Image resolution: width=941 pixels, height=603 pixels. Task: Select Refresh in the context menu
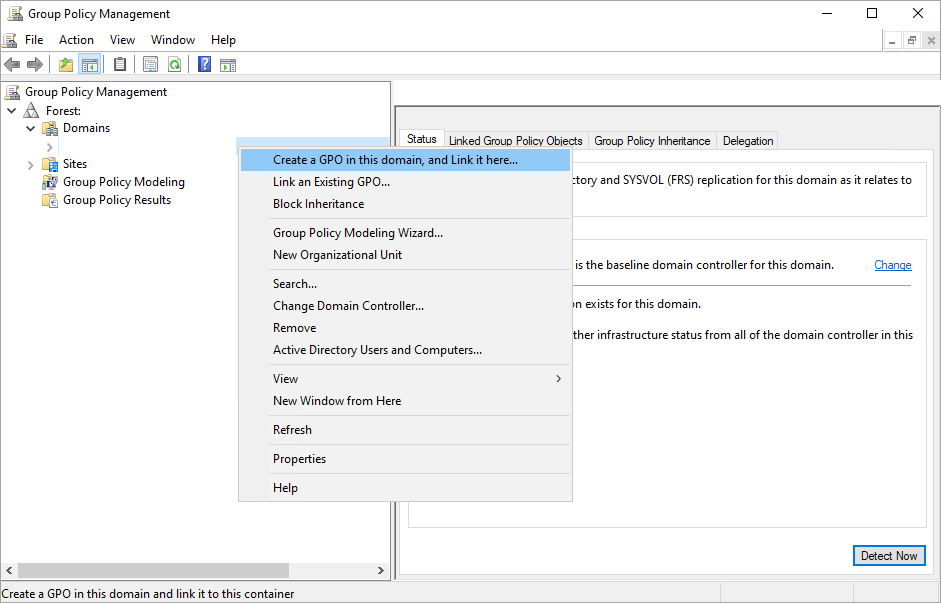(405, 430)
